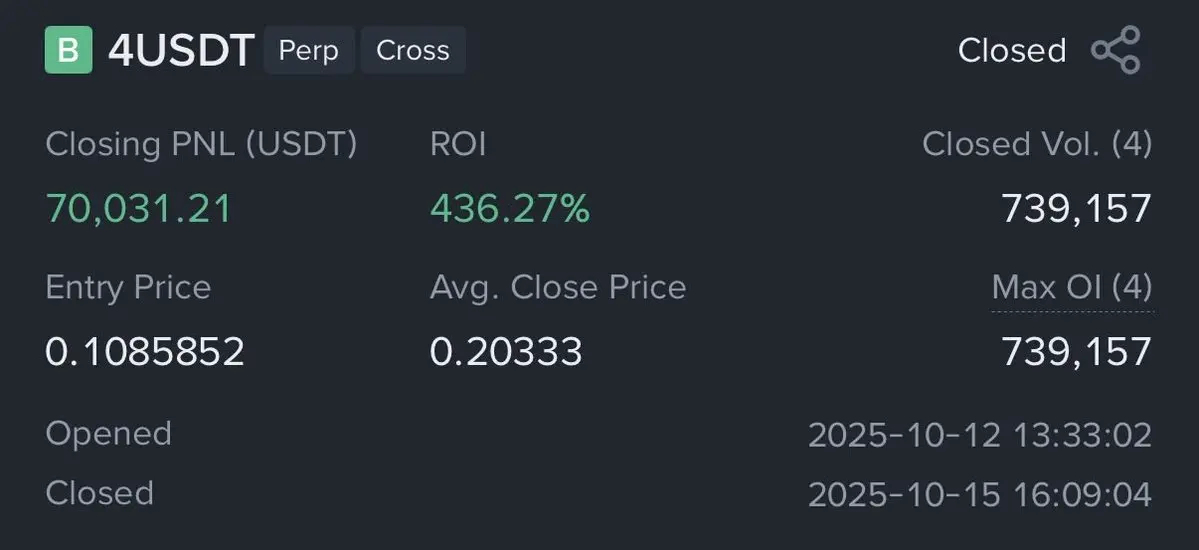The image size is (1199, 550).
Task: Click the Closed Vol. value 739,157
Action: point(1076,208)
